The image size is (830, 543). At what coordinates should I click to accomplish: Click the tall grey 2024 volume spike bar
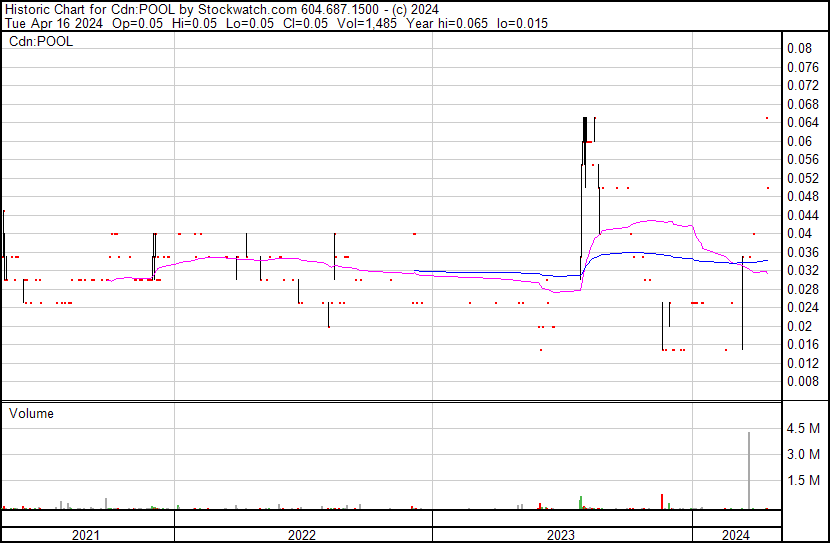[x=749, y=471]
